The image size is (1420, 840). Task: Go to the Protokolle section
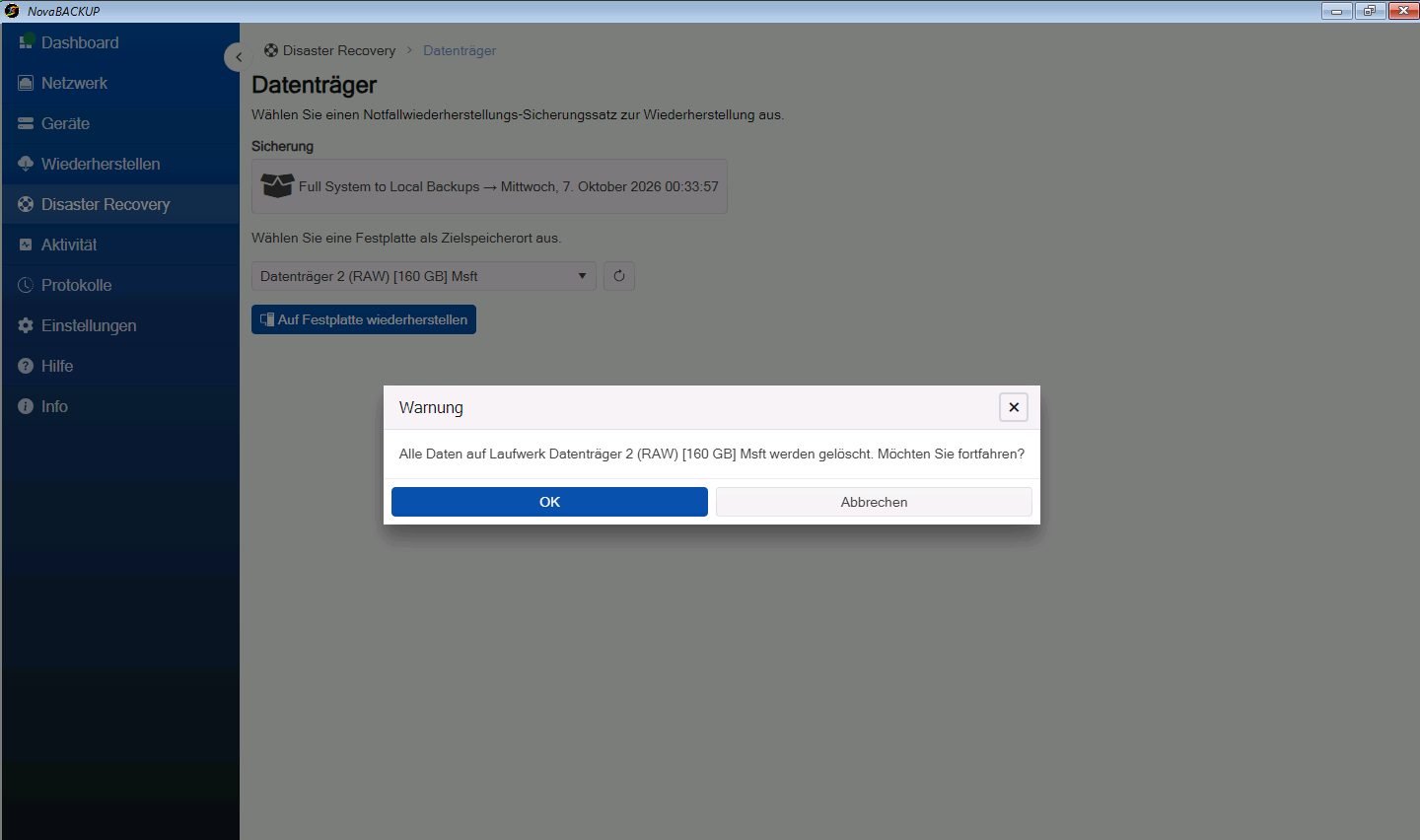[x=120, y=285]
